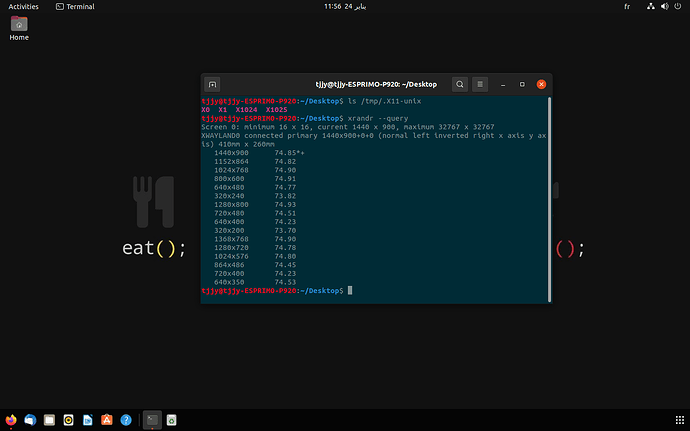Click the 'xrandr --query' command text
The image size is (690, 431).
pos(378,118)
